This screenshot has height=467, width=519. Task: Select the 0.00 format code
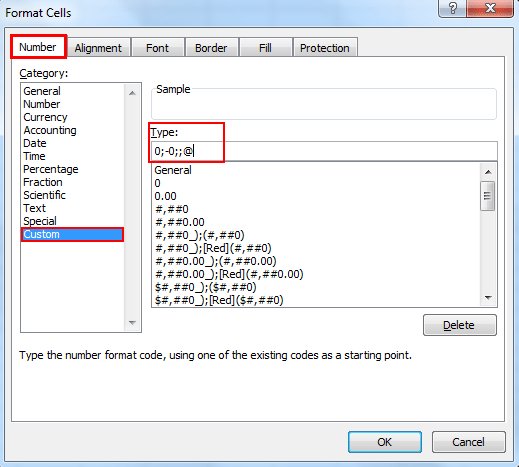tap(166, 196)
